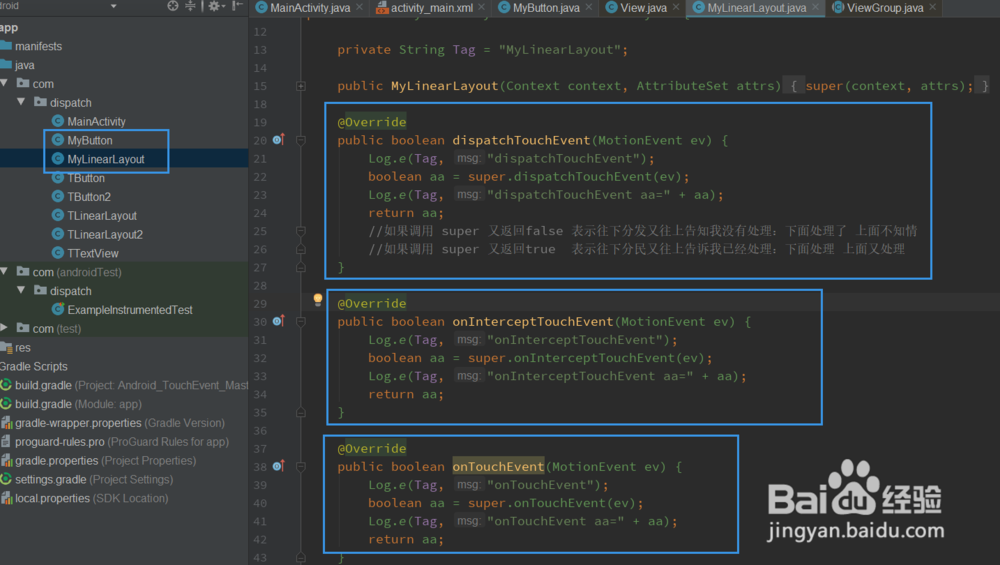Fold onInterceptTouchEvent method via line 30 fold marker
Image resolution: width=1000 pixels, height=565 pixels.
click(301, 321)
